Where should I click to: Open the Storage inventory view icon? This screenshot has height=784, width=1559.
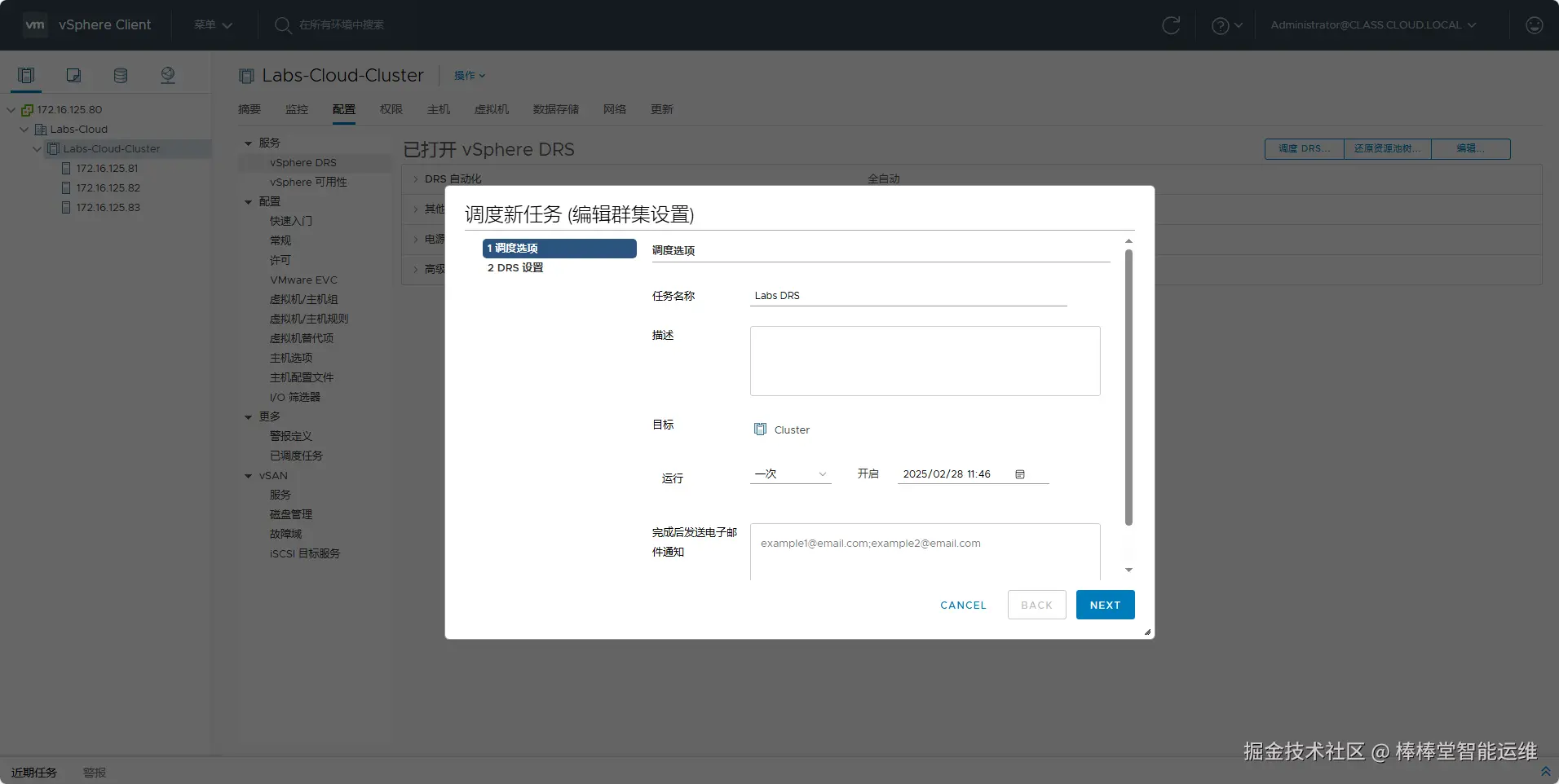[x=121, y=75]
